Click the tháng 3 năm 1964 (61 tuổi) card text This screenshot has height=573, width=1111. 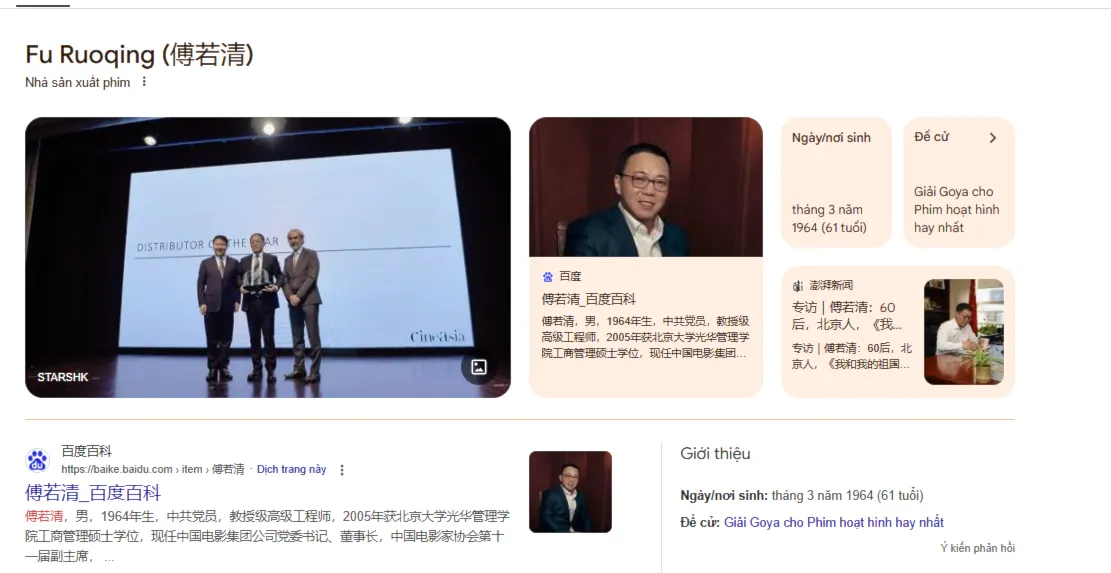(829, 219)
